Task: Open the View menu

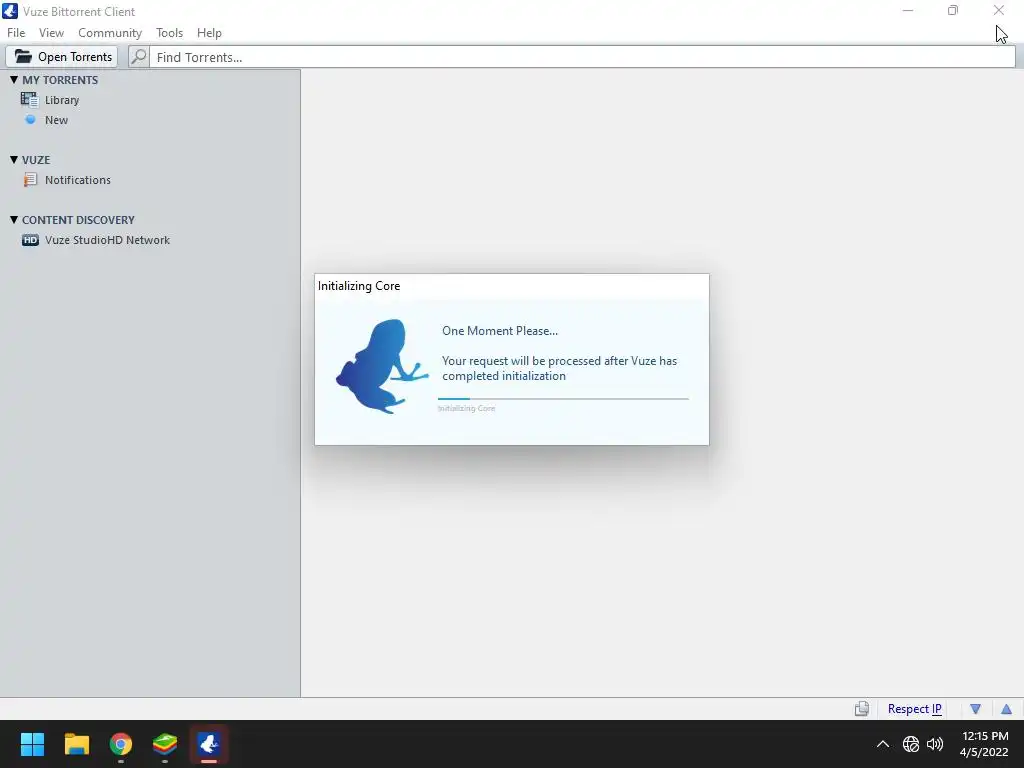Action: (51, 33)
